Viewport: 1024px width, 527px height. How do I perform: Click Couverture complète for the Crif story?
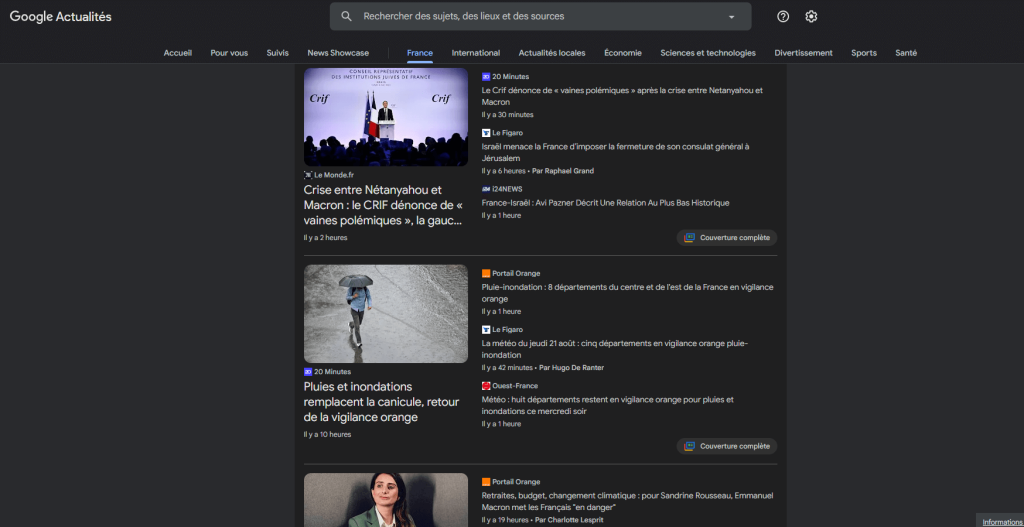coord(727,238)
